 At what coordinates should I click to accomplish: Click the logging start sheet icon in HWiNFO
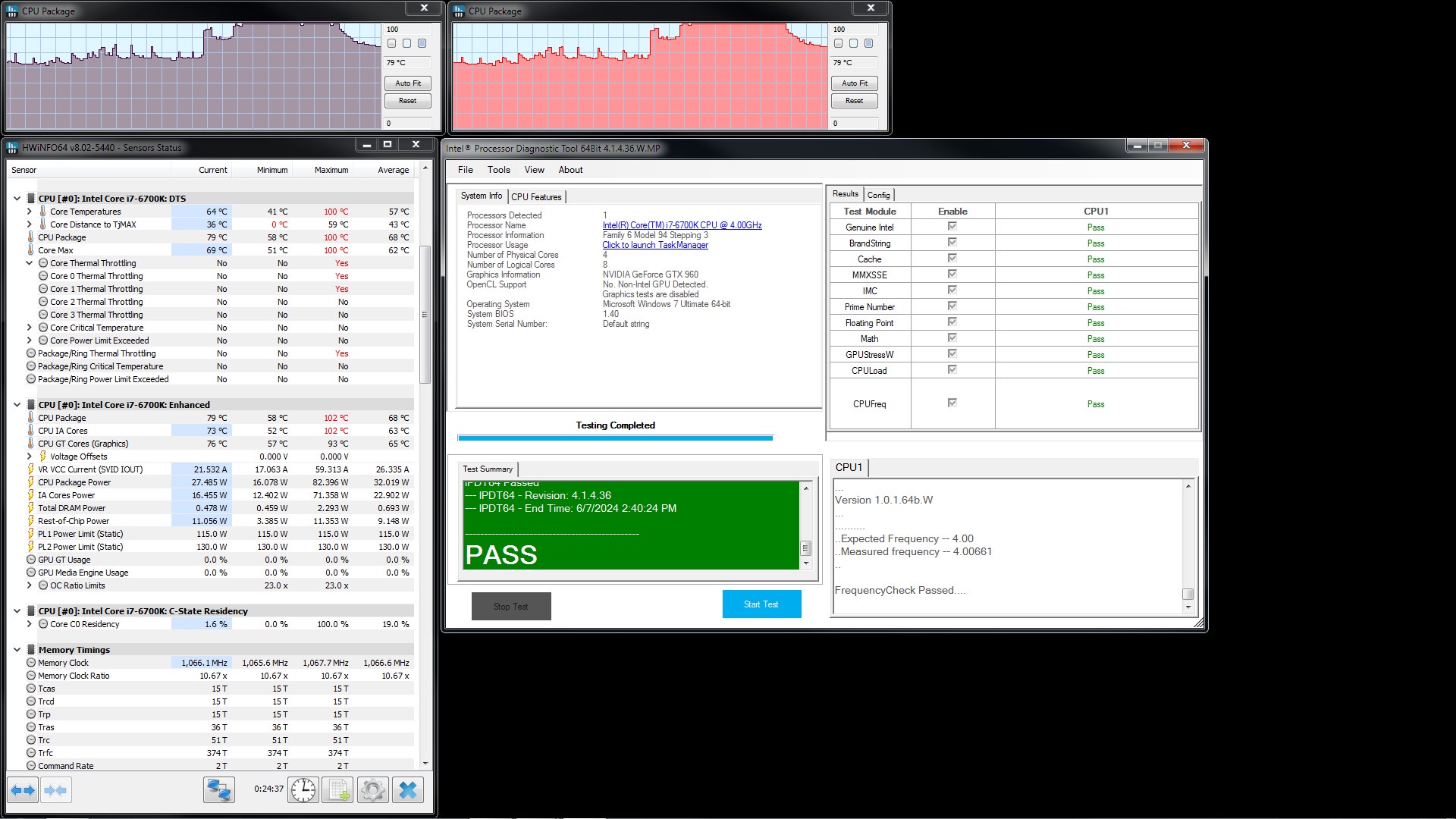[337, 790]
